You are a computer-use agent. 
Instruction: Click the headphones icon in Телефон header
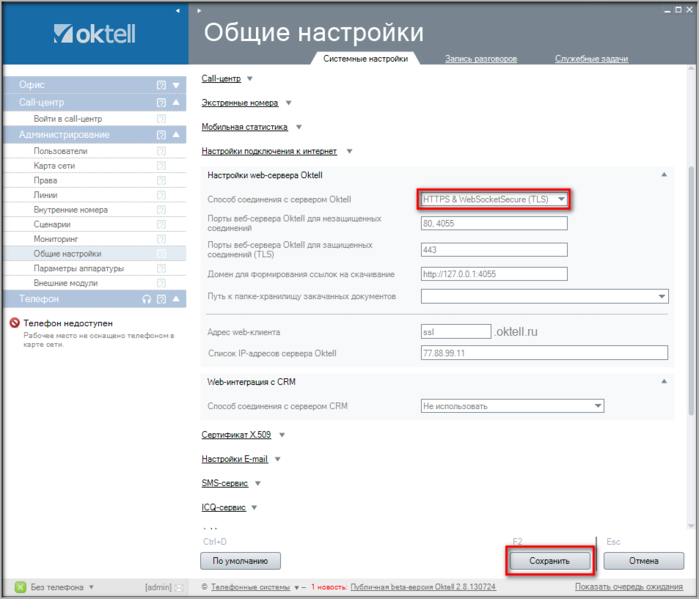[147, 299]
